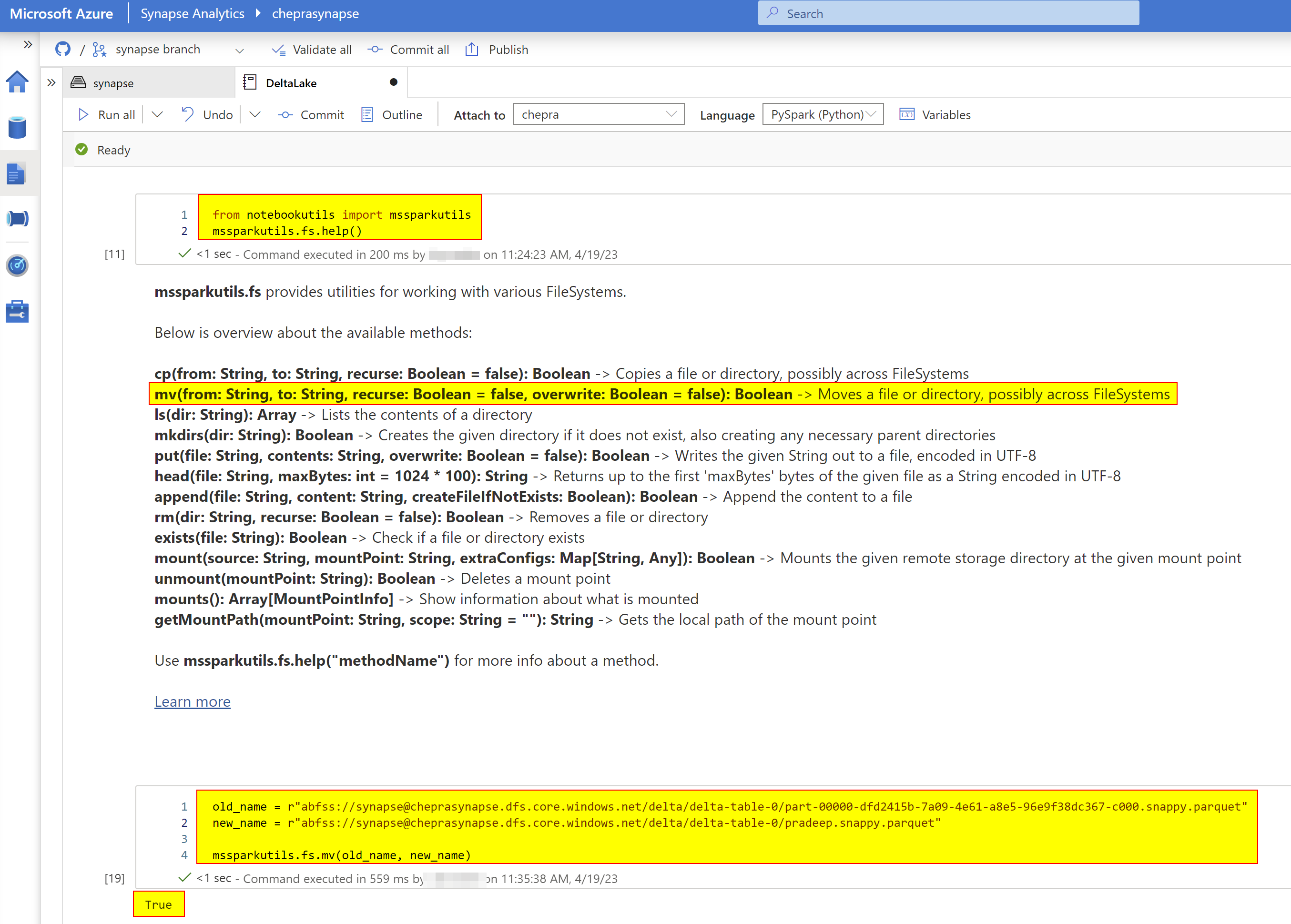Click the unsaved dot on DeltaLake tab
The image size is (1291, 924).
pyautogui.click(x=393, y=82)
